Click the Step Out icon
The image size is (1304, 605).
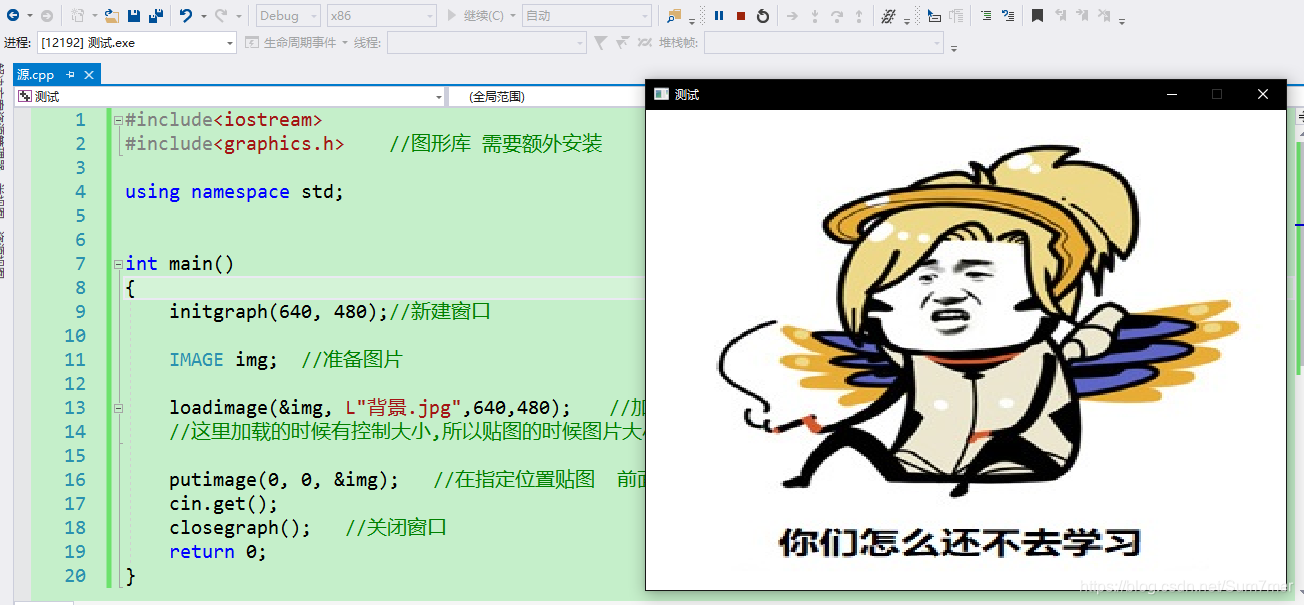click(x=859, y=16)
